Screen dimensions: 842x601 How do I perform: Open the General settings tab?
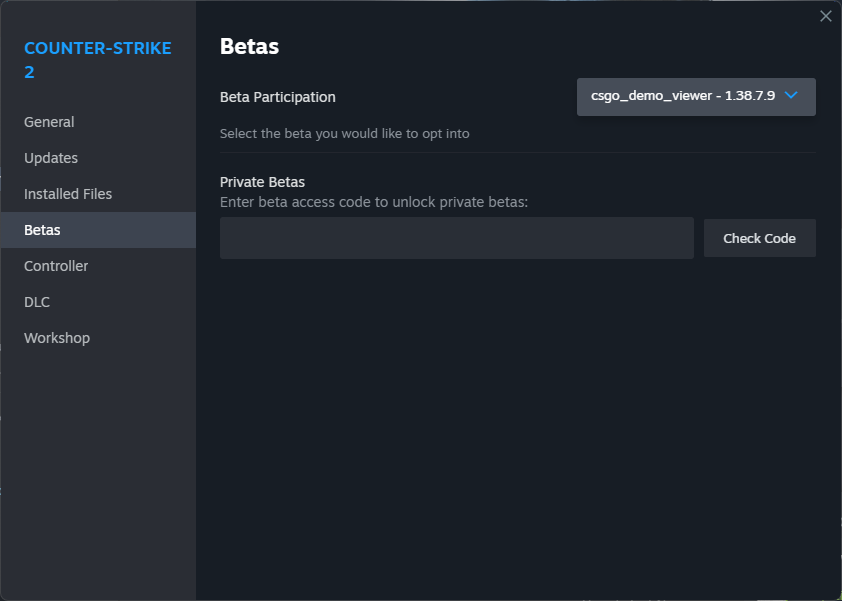[x=49, y=122]
